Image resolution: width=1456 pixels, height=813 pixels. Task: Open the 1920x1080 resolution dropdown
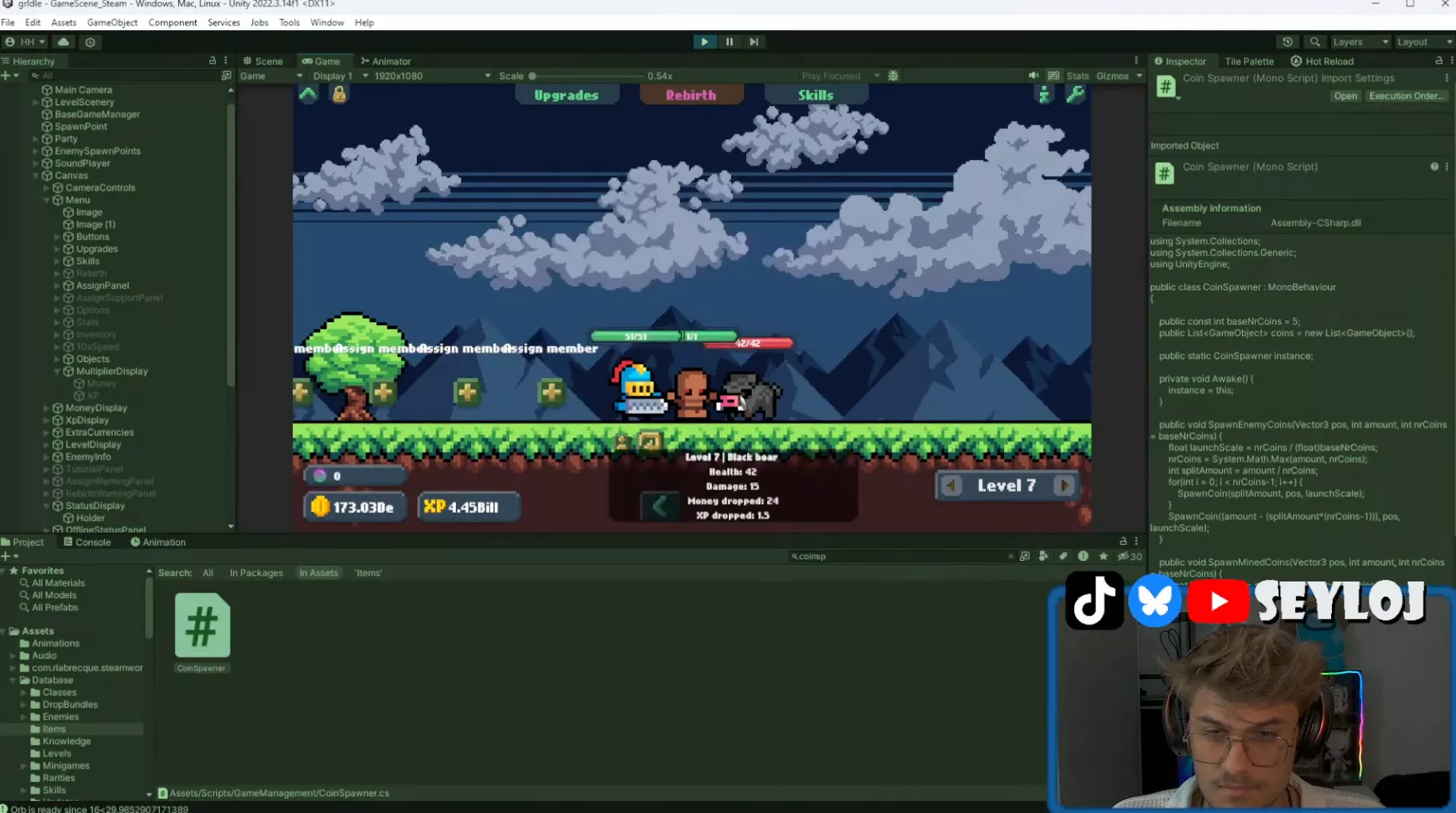[432, 76]
